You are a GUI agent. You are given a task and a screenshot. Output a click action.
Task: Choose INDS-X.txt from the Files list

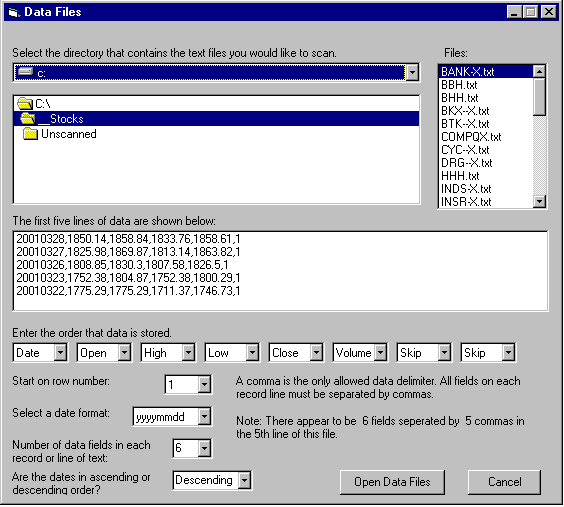point(466,188)
